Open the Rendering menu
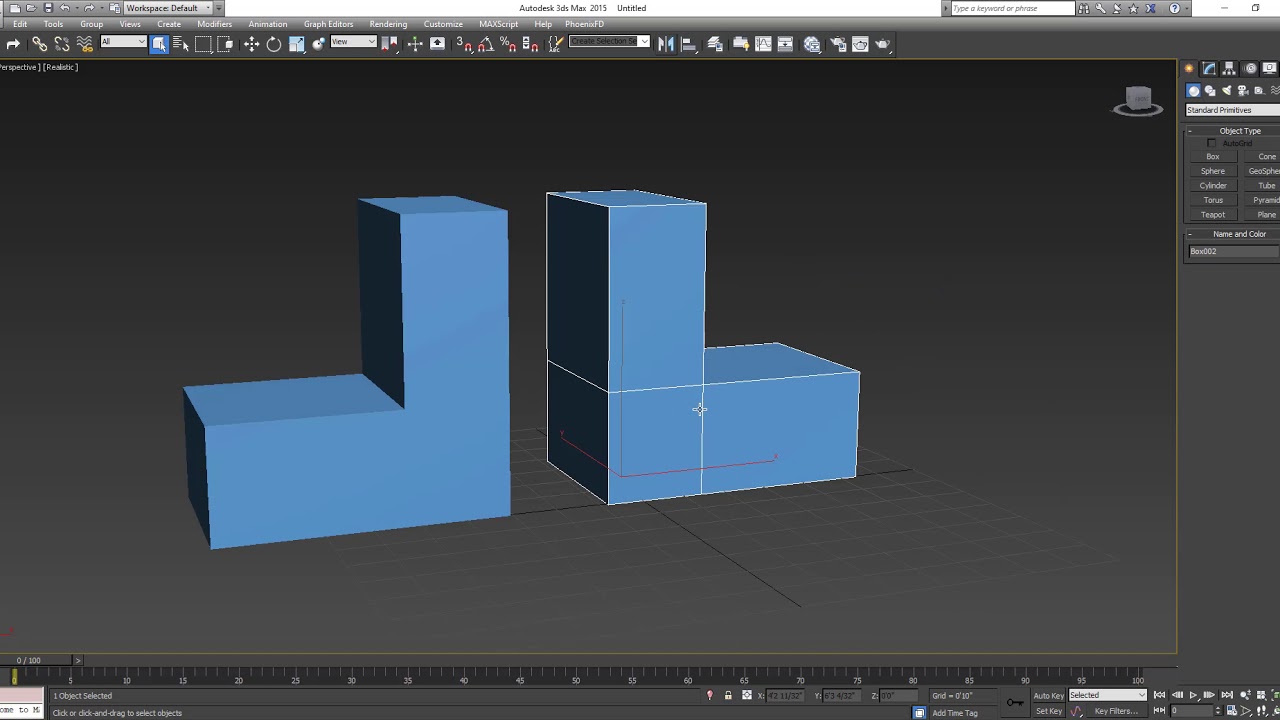The height and width of the screenshot is (720, 1280). [388, 24]
